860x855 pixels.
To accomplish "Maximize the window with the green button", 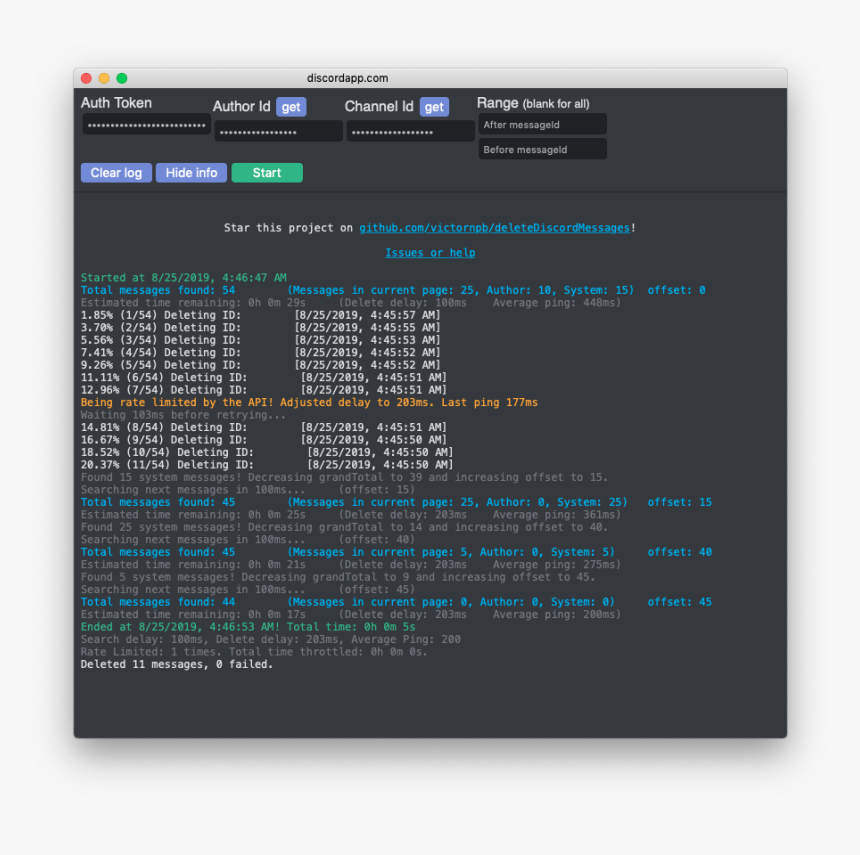I will pyautogui.click(x=122, y=78).
